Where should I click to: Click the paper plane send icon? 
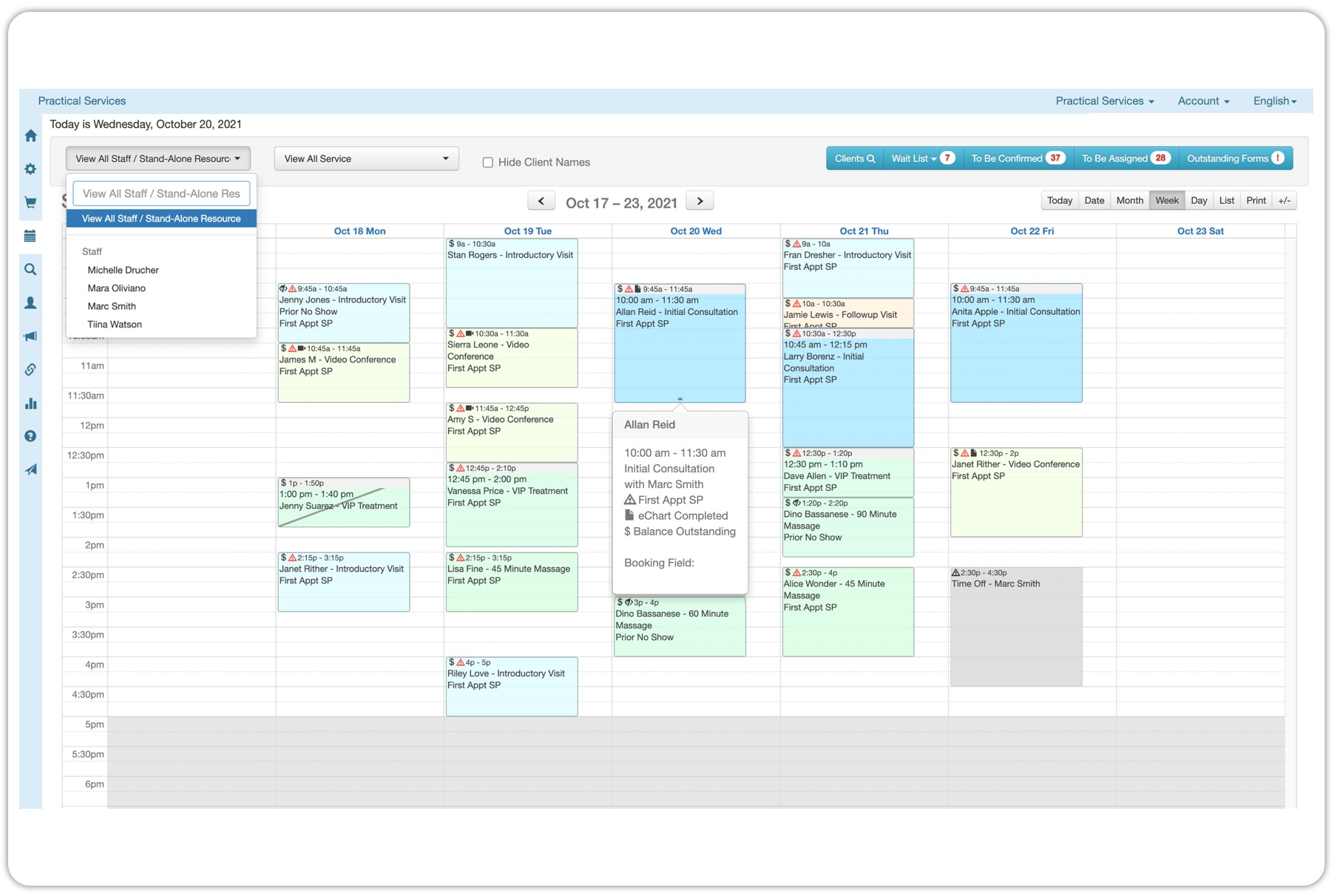[30, 470]
